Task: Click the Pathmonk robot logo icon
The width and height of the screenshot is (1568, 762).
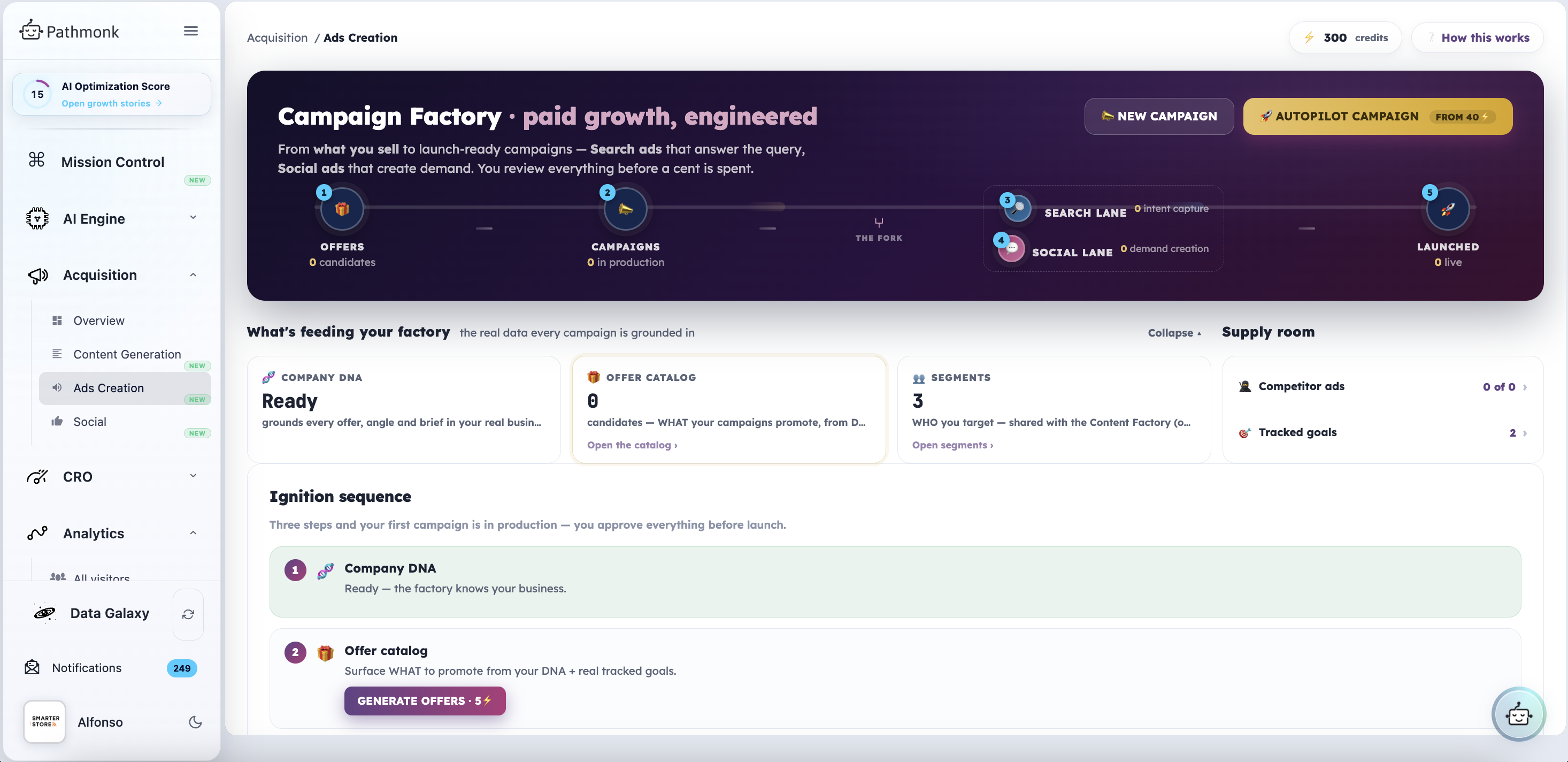Action: (30, 30)
